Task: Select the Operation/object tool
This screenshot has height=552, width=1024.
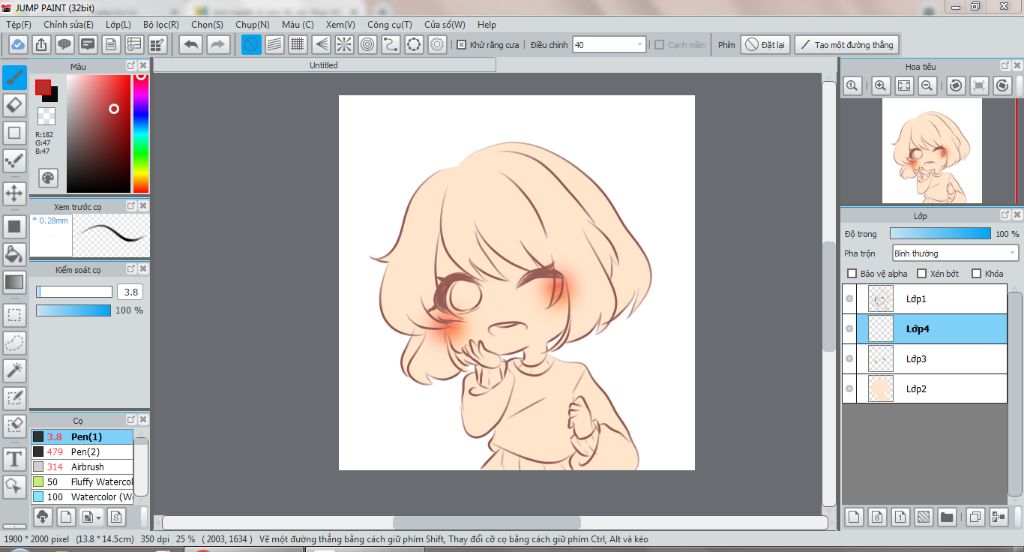Action: (x=14, y=486)
